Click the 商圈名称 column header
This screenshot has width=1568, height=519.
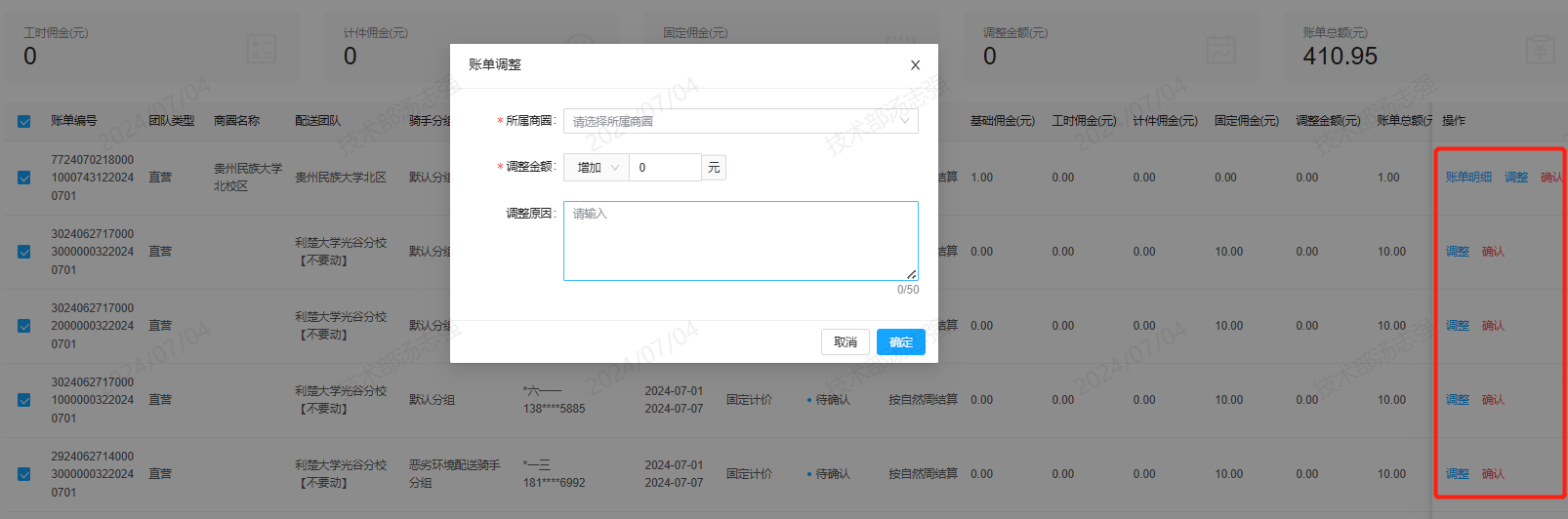click(237, 121)
